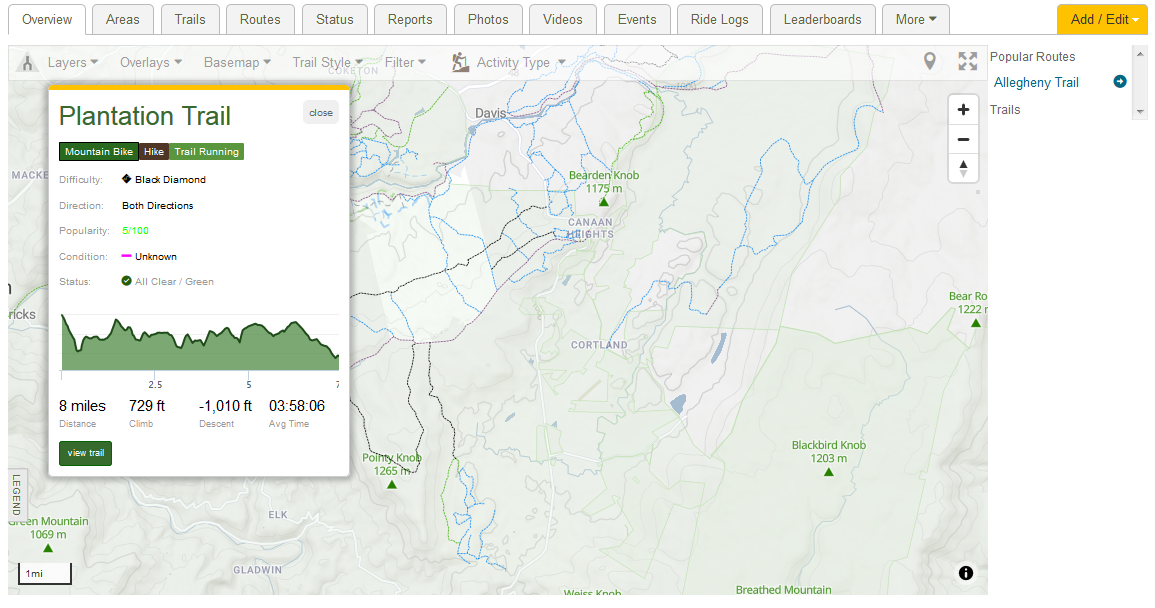
Task: Switch to the Photos tab
Action: [x=488, y=18]
